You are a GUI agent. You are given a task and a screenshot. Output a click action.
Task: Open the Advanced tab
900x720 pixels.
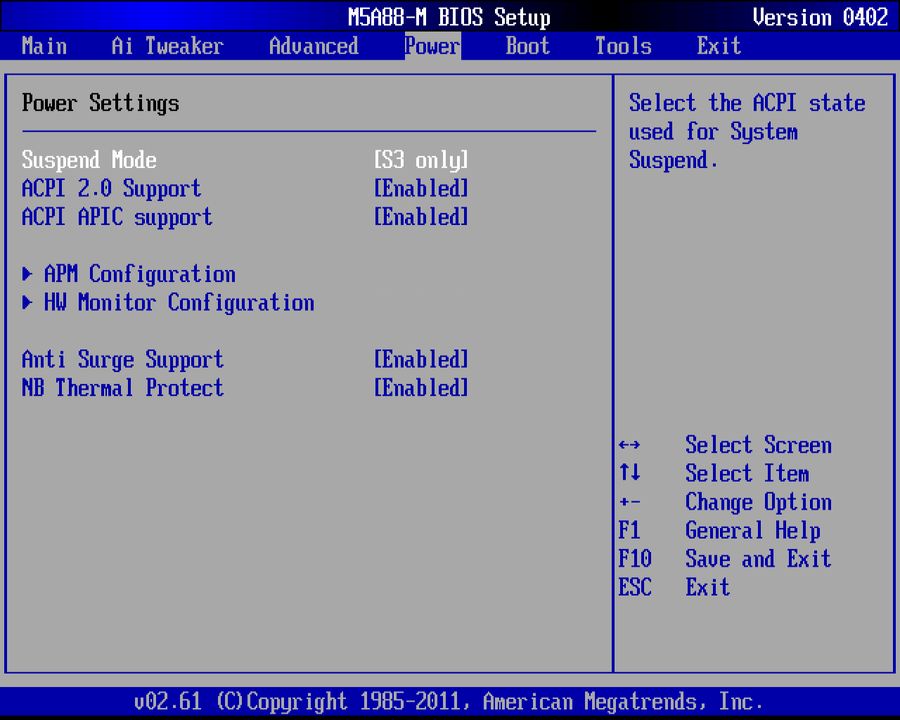click(x=314, y=46)
